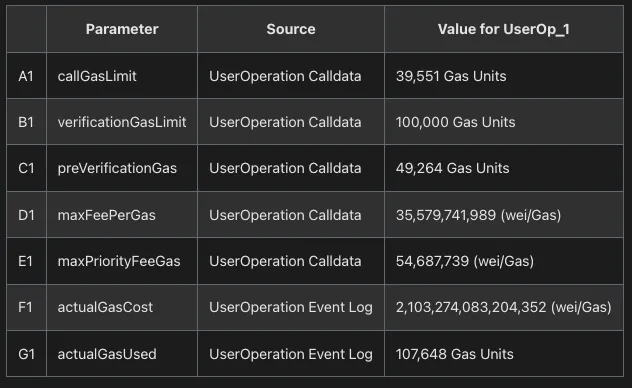
Task: Click the 107,648 Gas Units value
Action: pos(455,354)
